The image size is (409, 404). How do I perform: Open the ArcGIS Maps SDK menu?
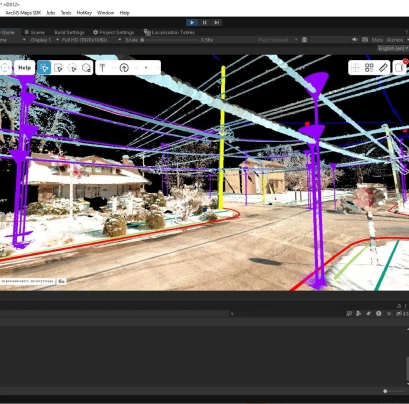(x=23, y=13)
